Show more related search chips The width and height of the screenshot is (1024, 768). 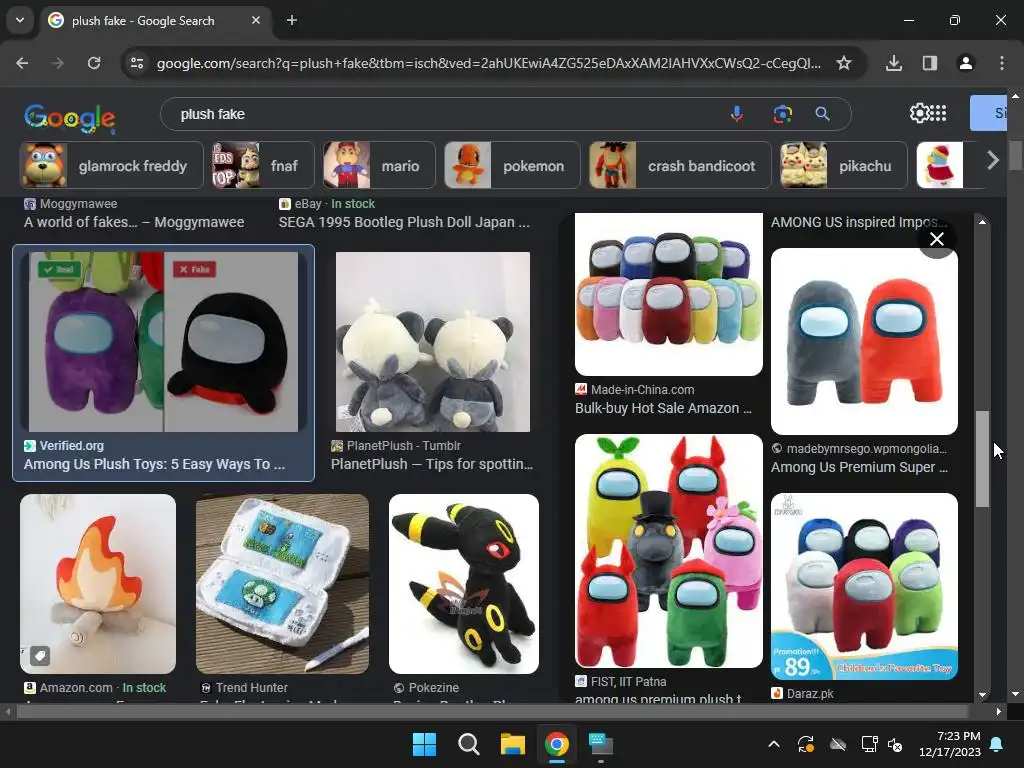point(993,160)
